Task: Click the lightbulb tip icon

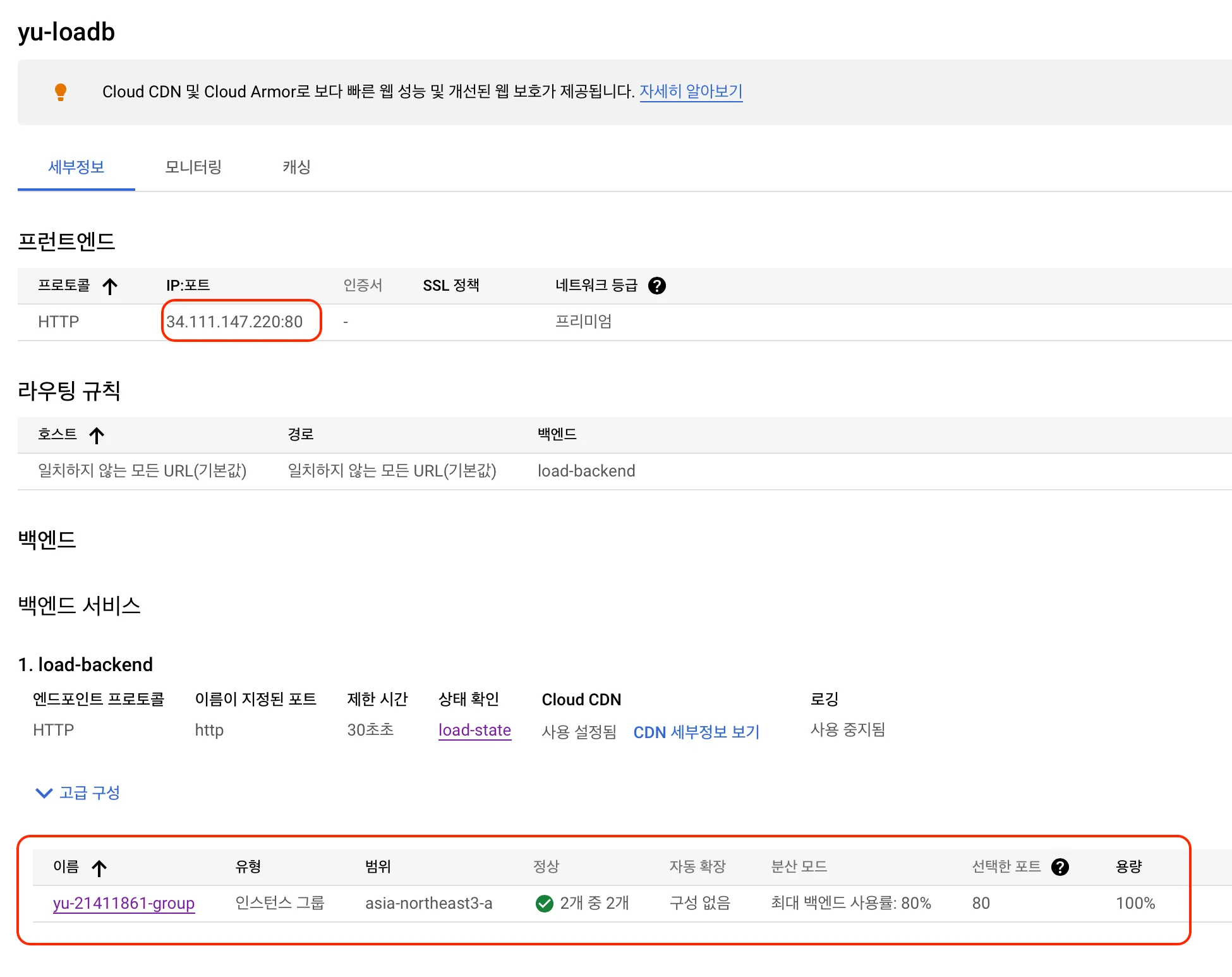Action: tap(61, 92)
